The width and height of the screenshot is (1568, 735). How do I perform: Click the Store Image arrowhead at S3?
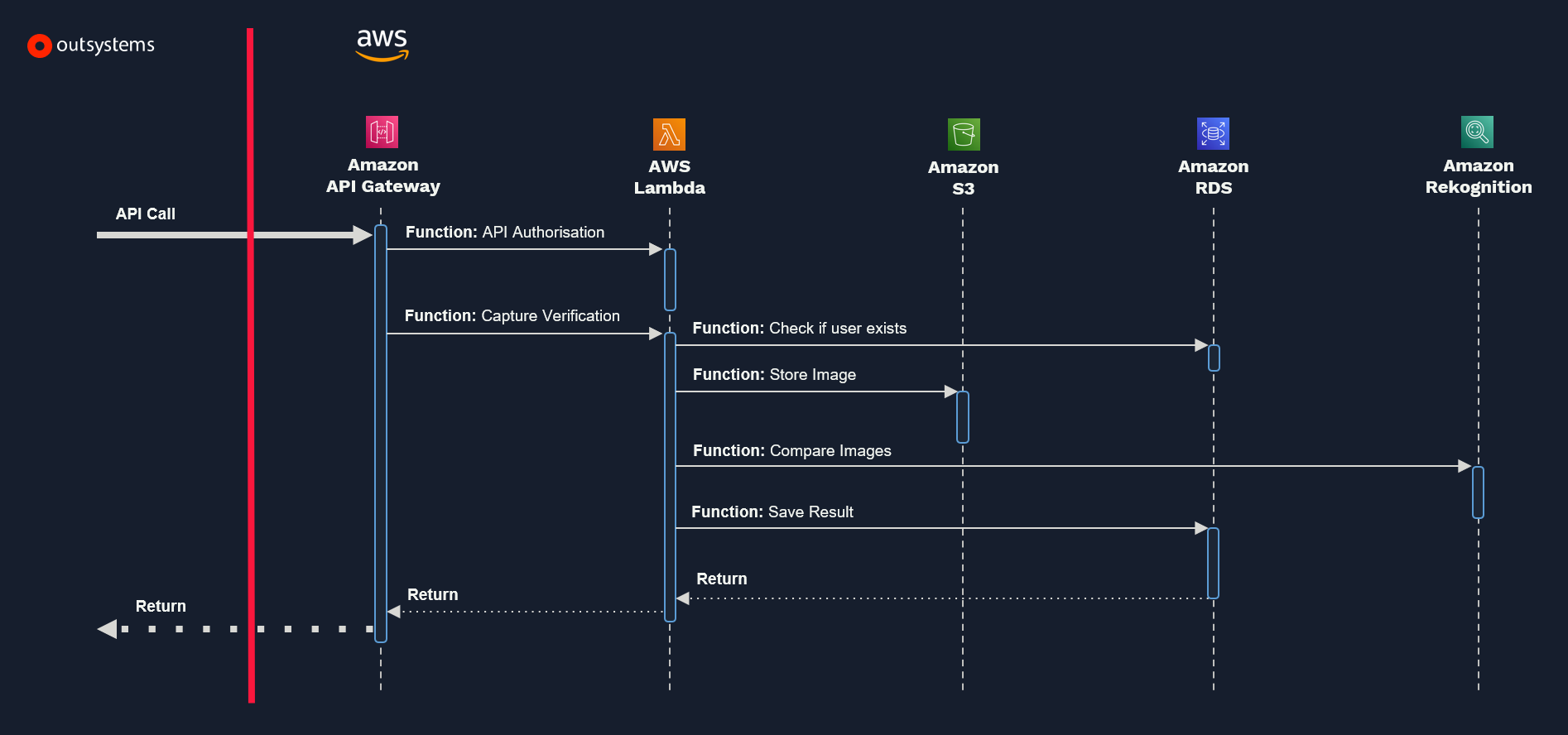pos(950,392)
